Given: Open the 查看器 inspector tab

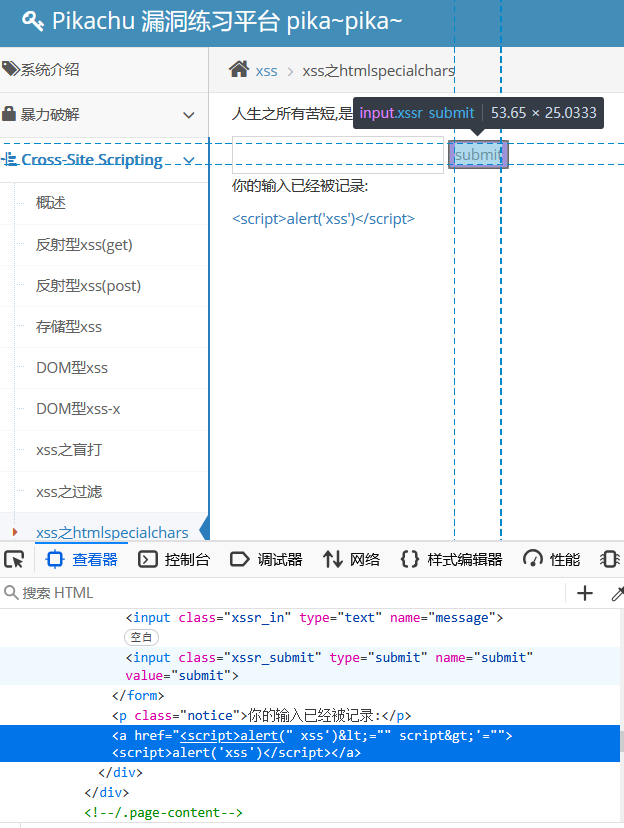Looking at the screenshot, I should (82, 559).
